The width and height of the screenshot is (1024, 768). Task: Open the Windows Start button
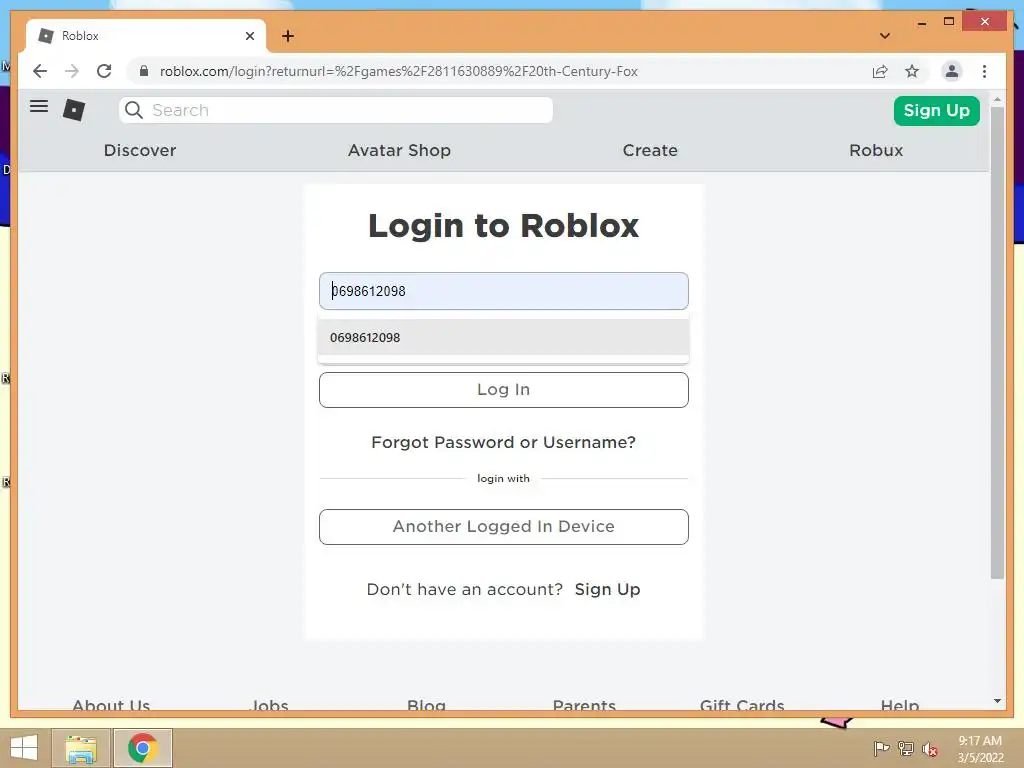point(24,748)
